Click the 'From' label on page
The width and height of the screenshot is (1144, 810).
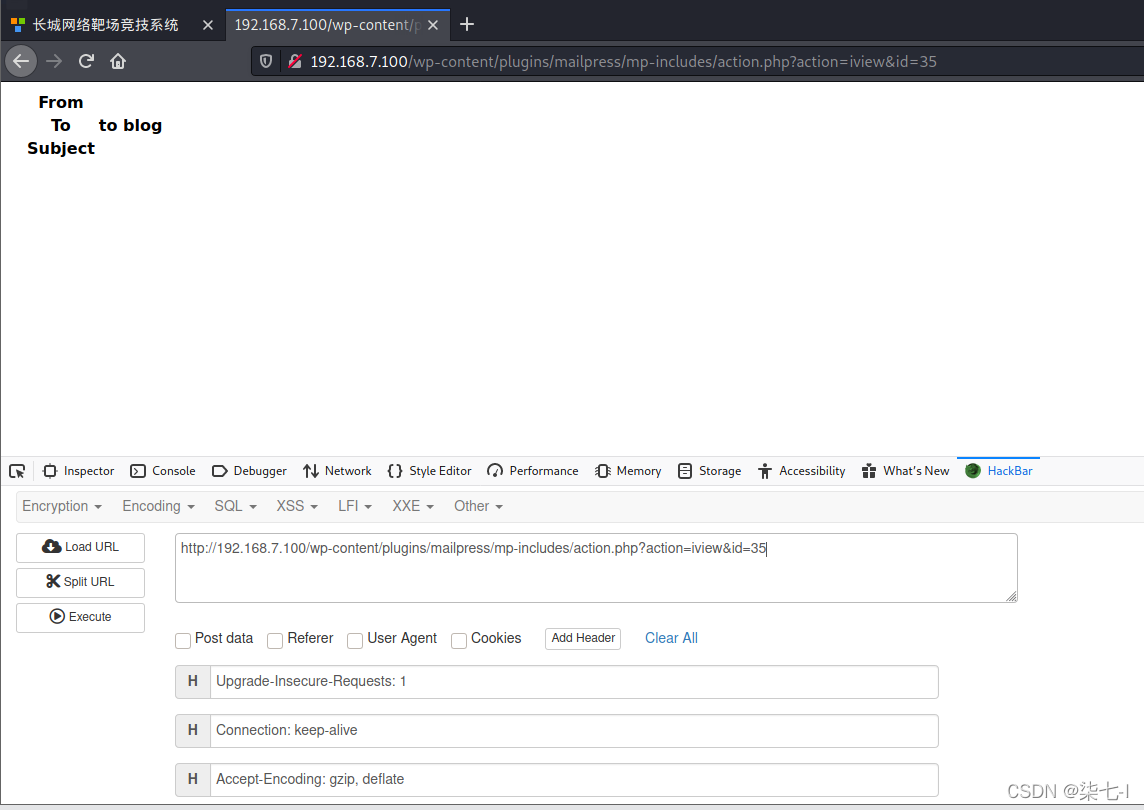click(x=61, y=102)
